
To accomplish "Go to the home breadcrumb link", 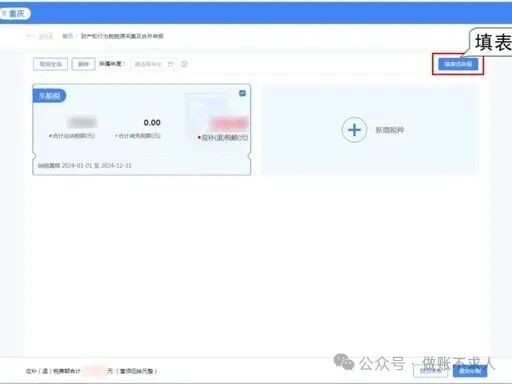I will click(68, 36).
